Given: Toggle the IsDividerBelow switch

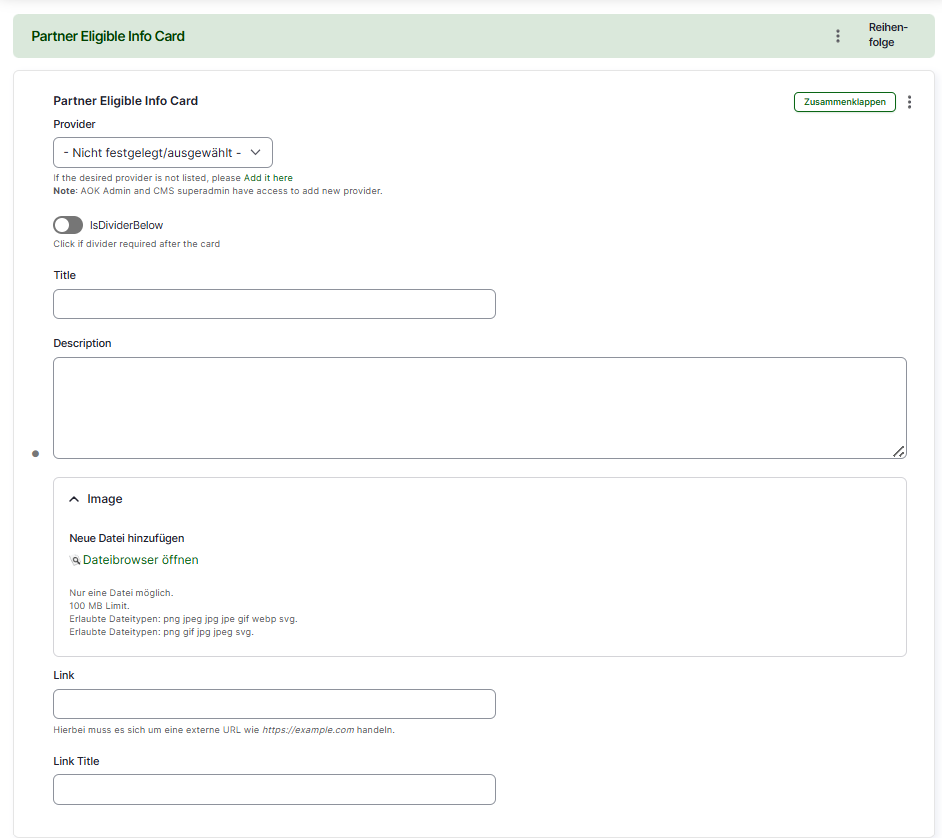Looking at the screenshot, I should click(68, 225).
